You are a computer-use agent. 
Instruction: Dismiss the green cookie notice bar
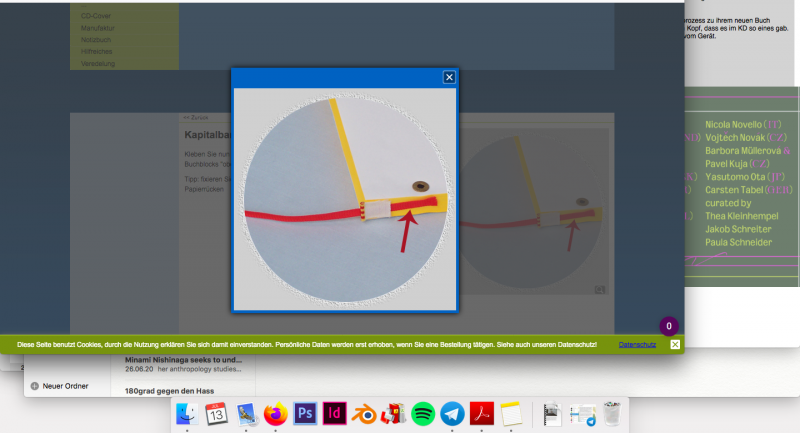pos(675,345)
